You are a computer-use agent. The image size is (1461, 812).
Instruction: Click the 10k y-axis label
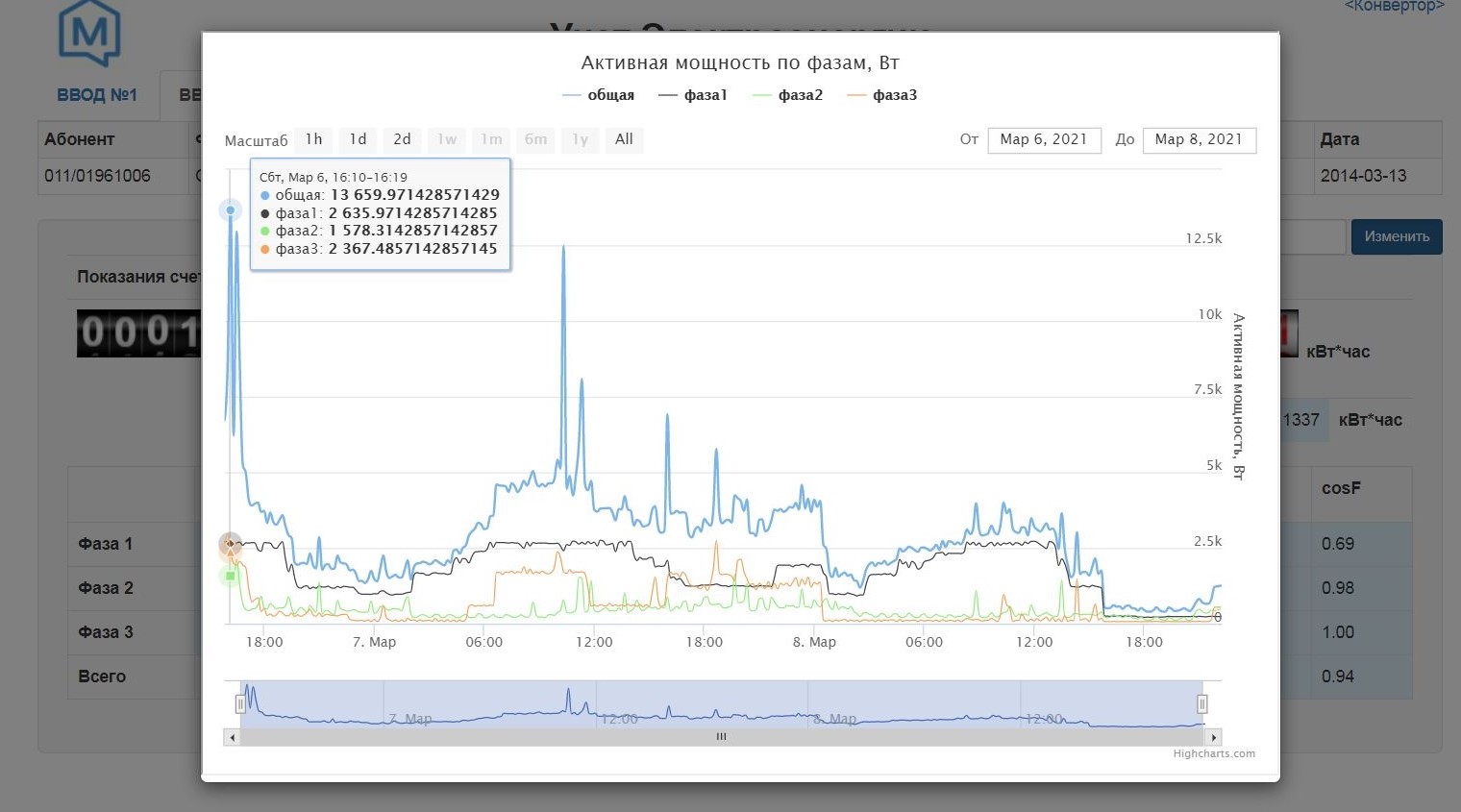coord(1210,315)
